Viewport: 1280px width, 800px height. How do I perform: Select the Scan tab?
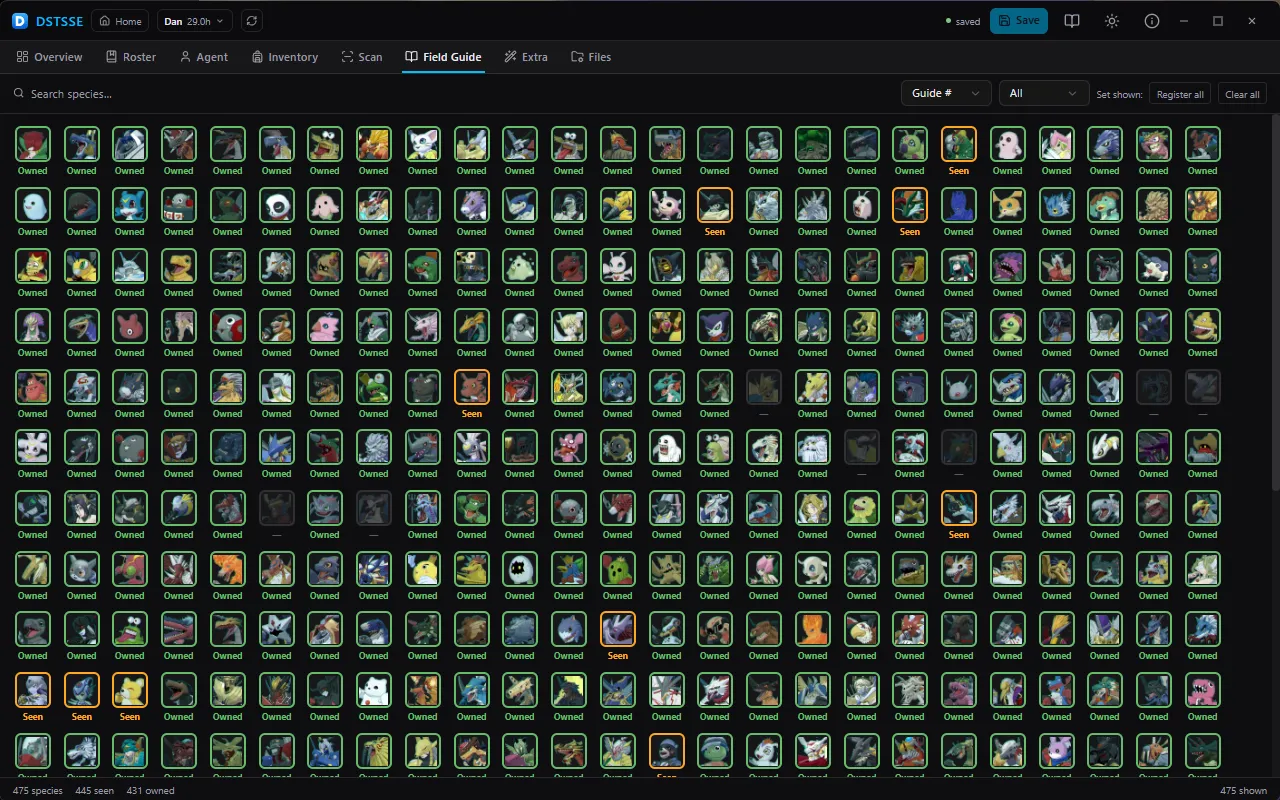pos(362,57)
